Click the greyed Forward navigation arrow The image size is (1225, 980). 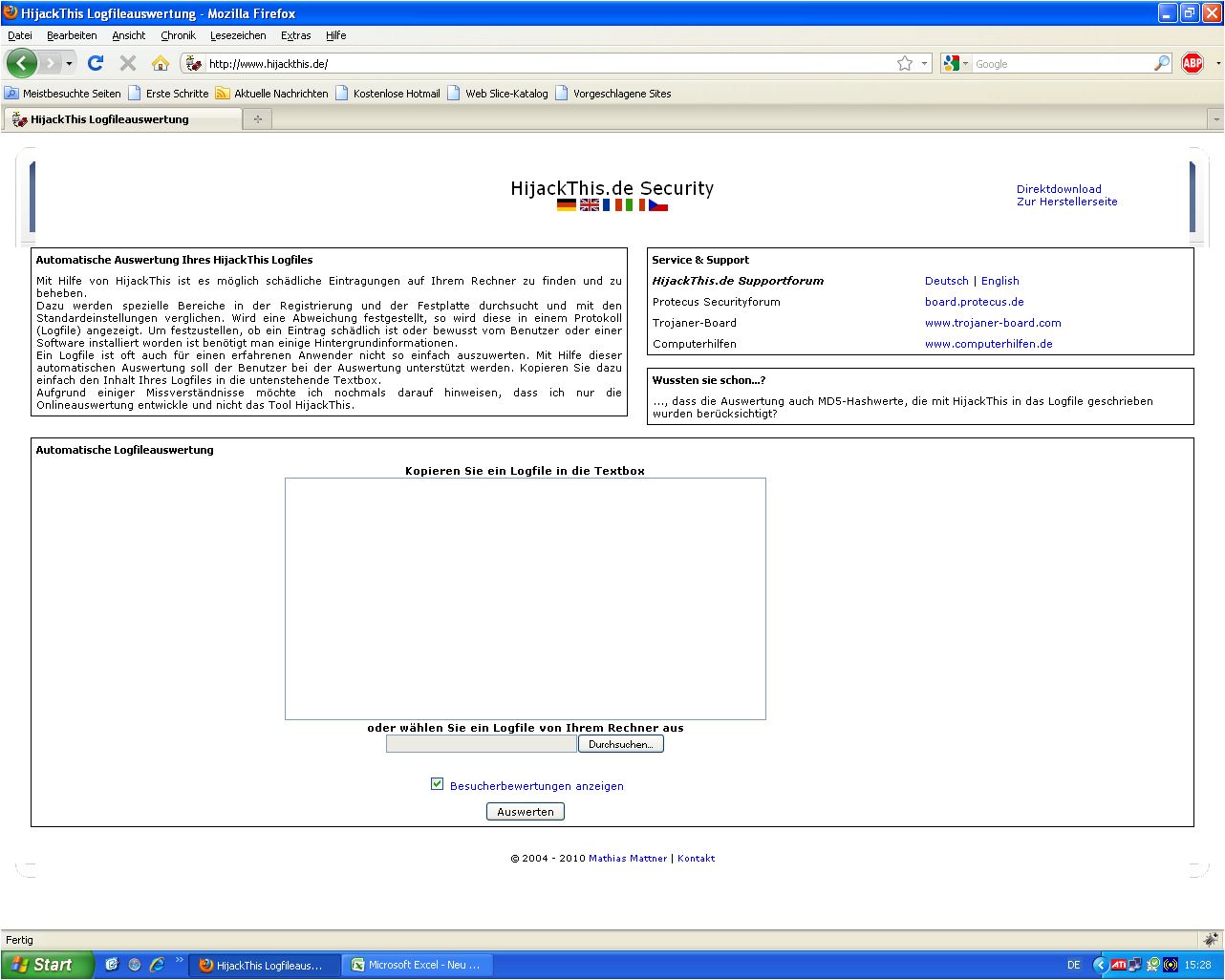click(x=50, y=63)
